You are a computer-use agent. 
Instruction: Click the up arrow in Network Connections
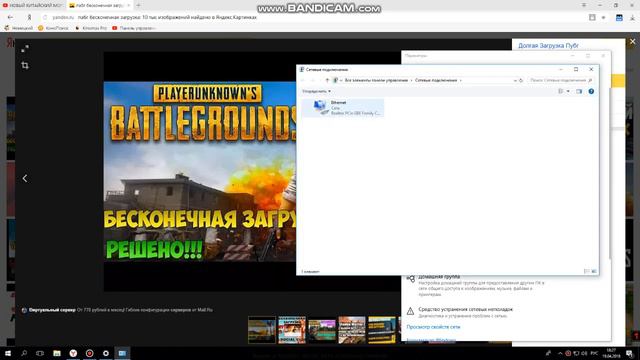coord(327,80)
